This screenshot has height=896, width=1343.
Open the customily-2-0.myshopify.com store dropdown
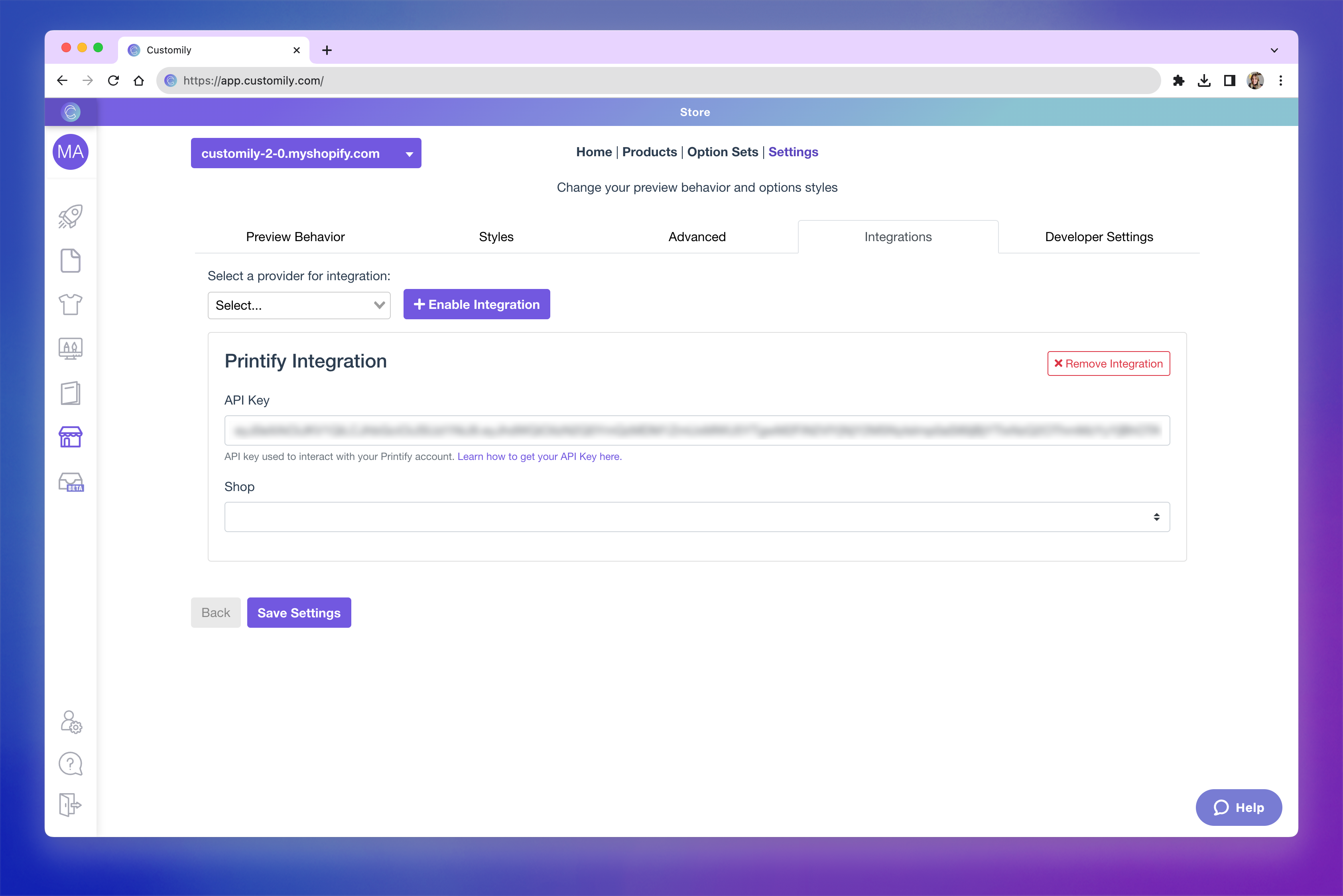tap(306, 153)
